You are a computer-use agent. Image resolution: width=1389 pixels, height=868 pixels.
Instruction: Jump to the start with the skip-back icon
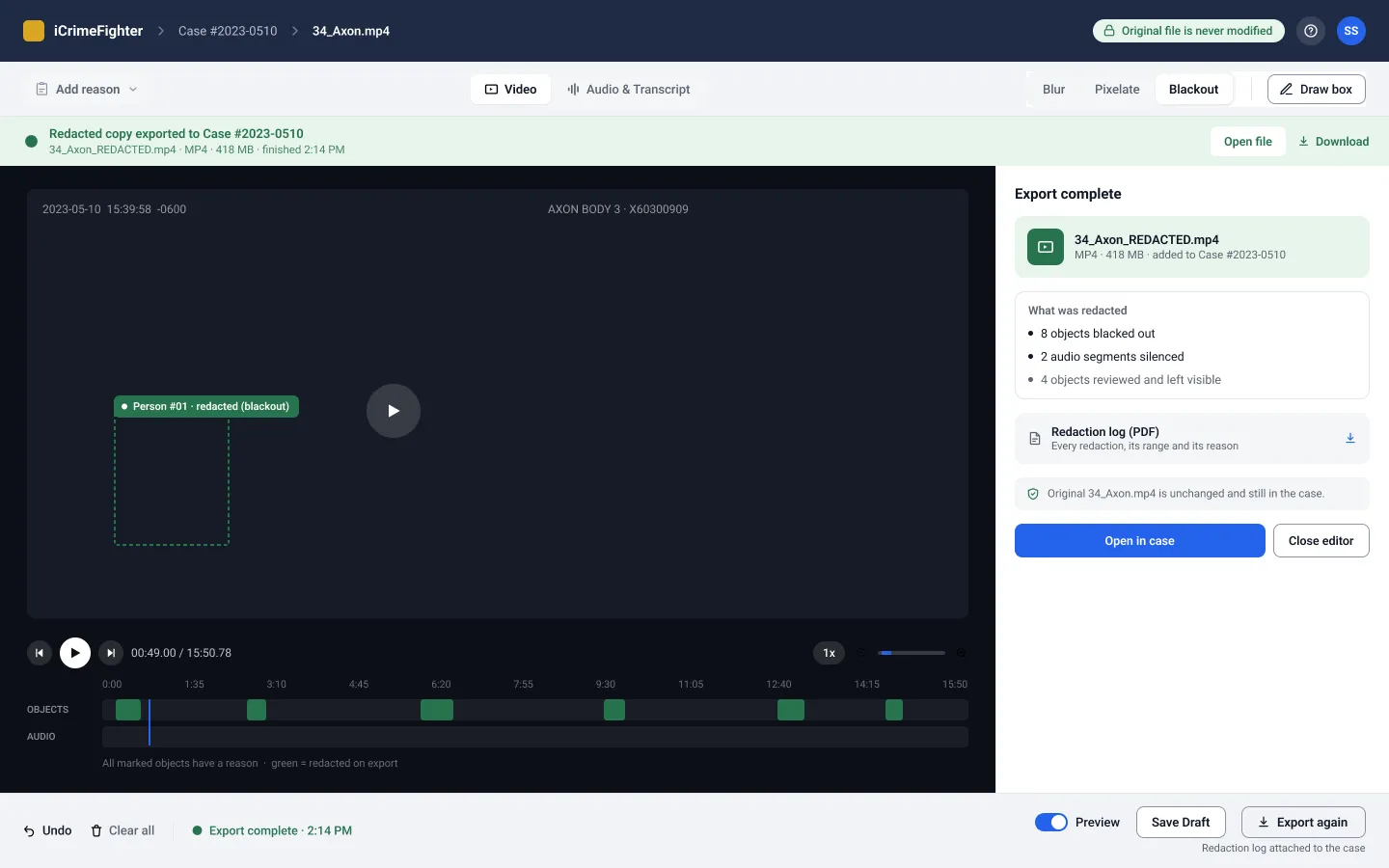click(x=40, y=653)
